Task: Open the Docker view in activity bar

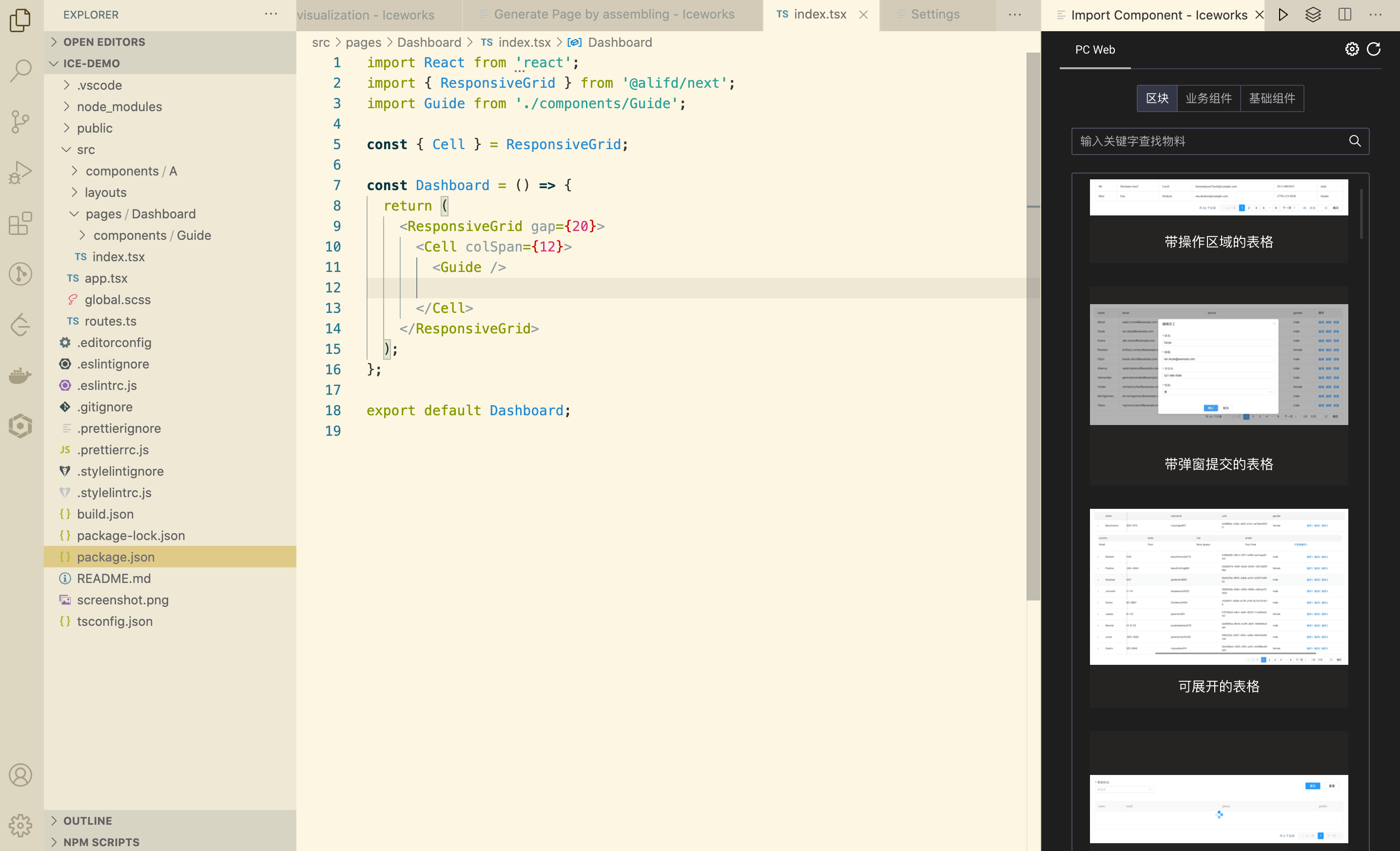Action: pyautogui.click(x=20, y=375)
